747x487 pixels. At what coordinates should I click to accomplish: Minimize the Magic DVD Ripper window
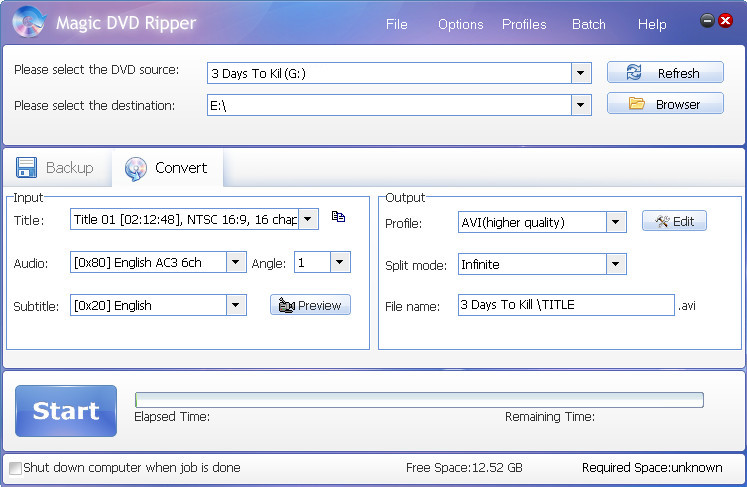pos(707,20)
